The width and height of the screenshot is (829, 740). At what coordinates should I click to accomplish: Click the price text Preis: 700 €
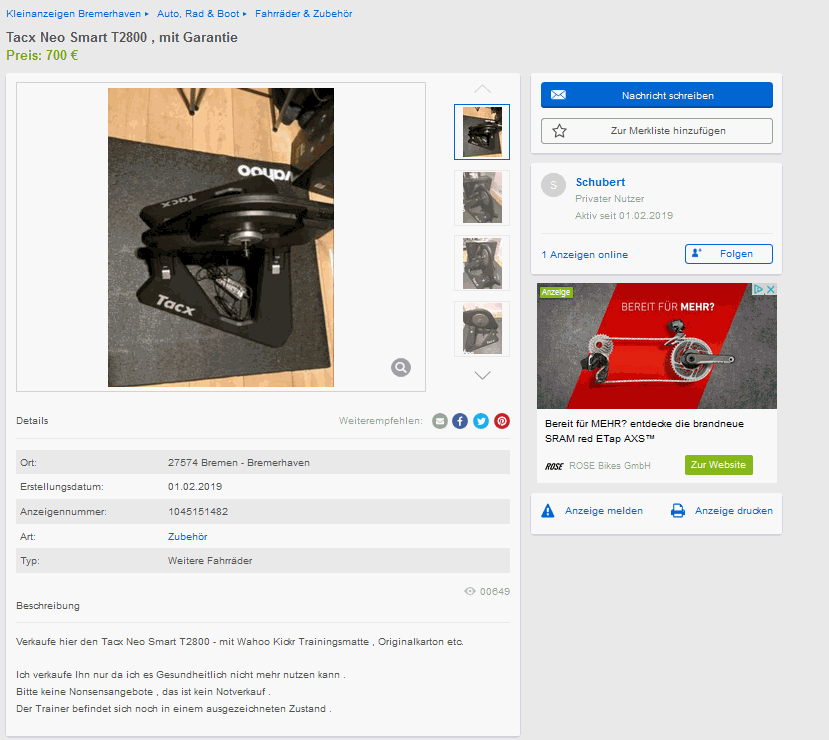pos(42,56)
